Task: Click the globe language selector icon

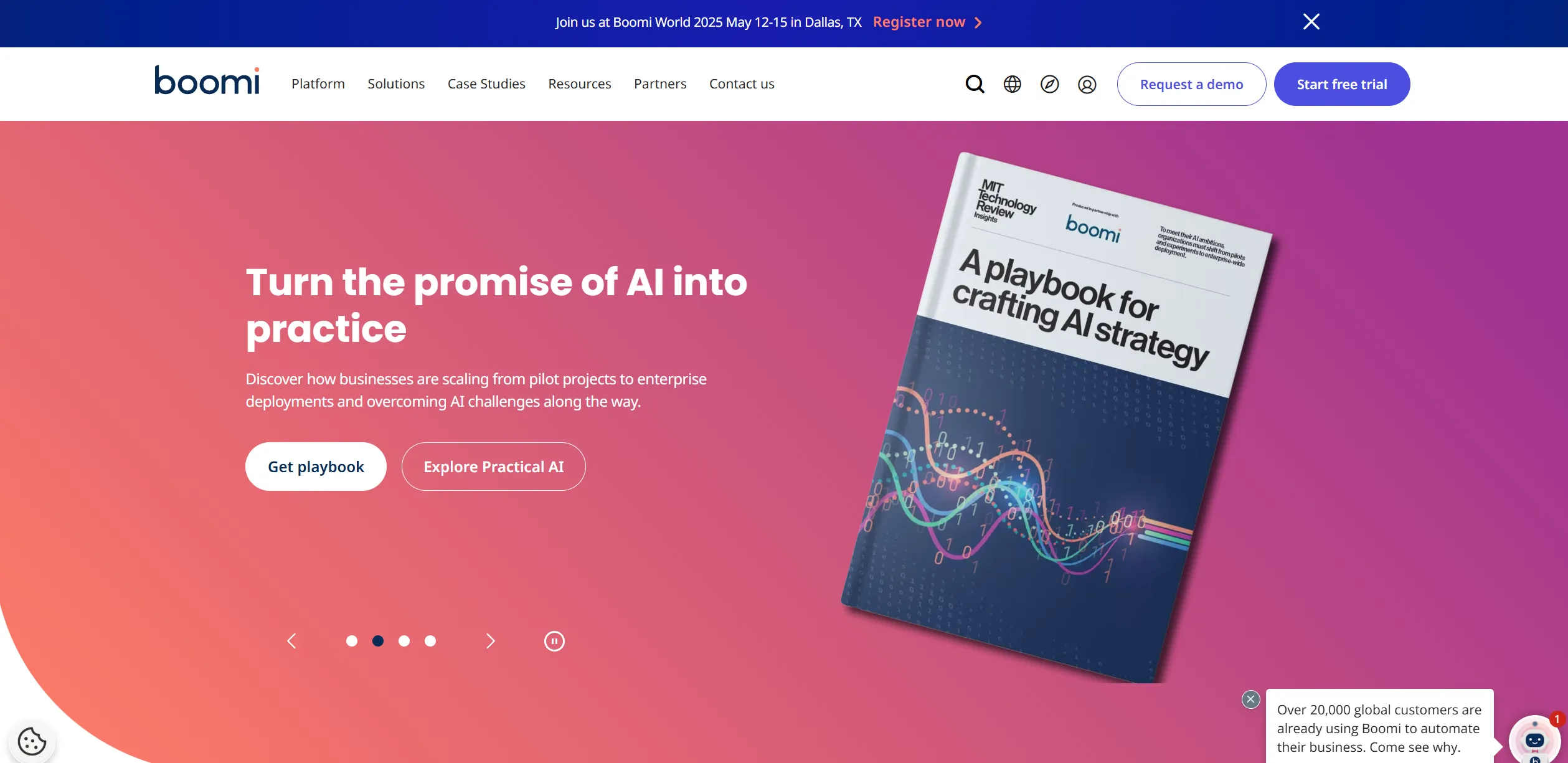Action: (x=1012, y=84)
